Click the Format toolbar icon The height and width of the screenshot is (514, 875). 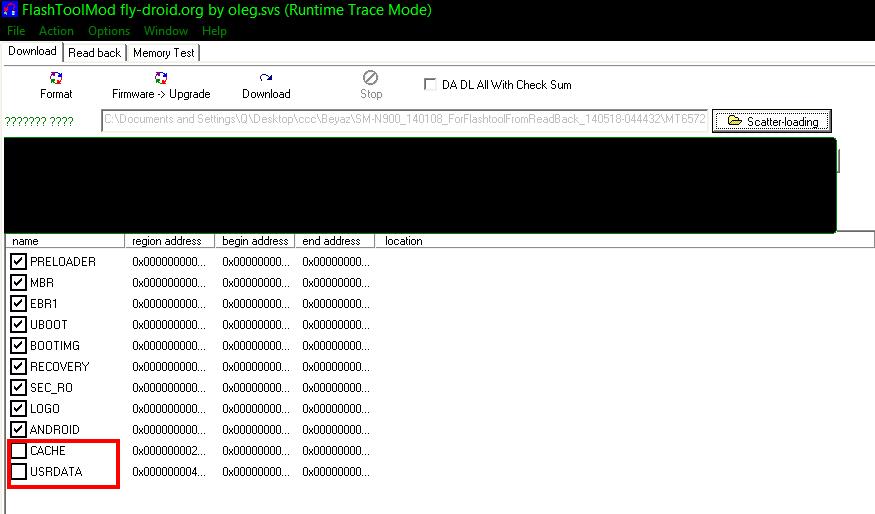click(x=56, y=78)
